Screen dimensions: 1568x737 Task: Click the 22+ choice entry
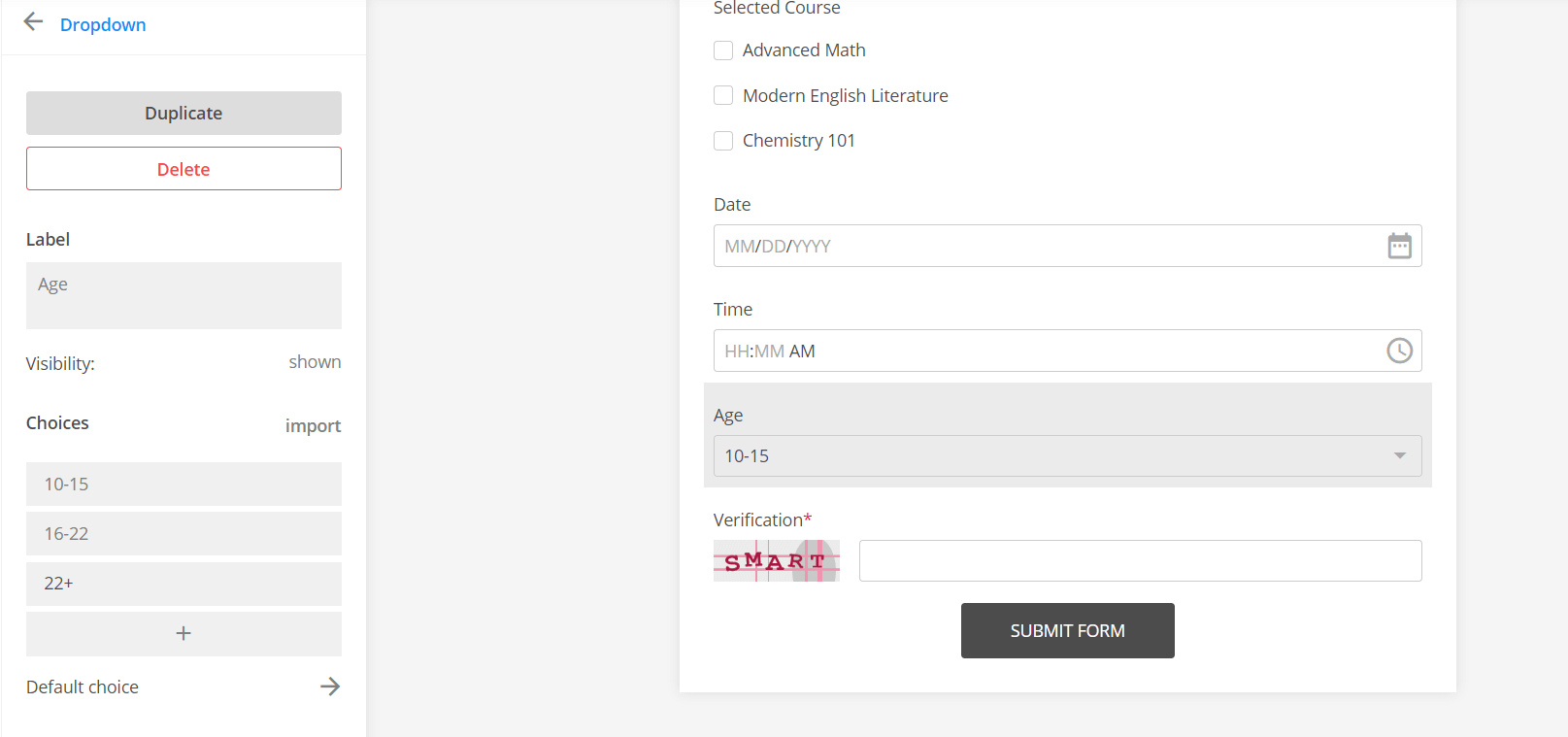pyautogui.click(x=183, y=584)
